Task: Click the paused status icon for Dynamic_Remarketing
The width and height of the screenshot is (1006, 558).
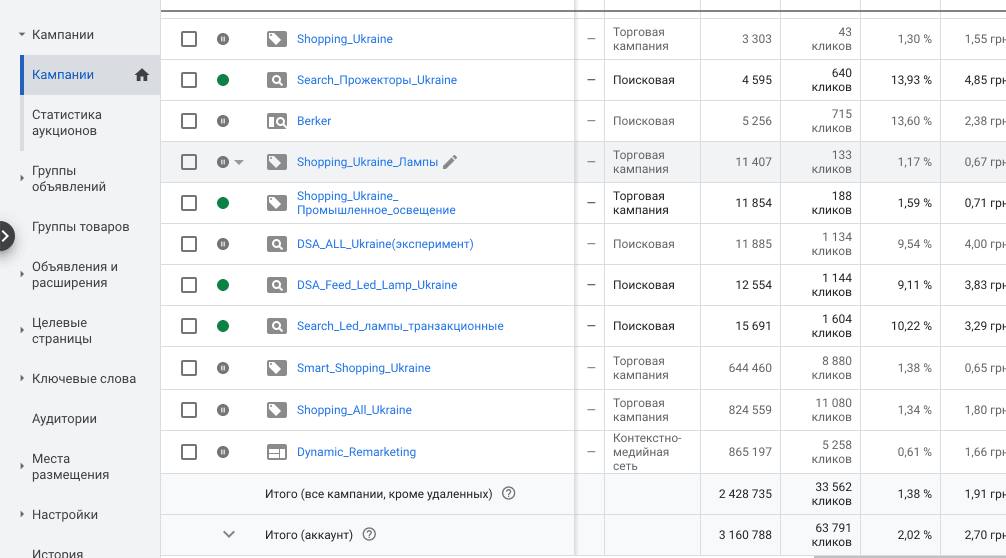Action: click(x=223, y=452)
